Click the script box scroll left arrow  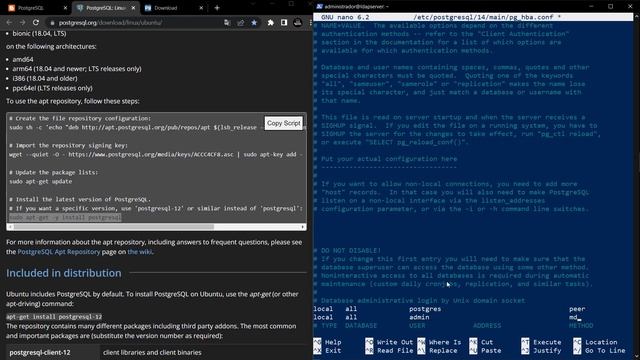(9, 227)
